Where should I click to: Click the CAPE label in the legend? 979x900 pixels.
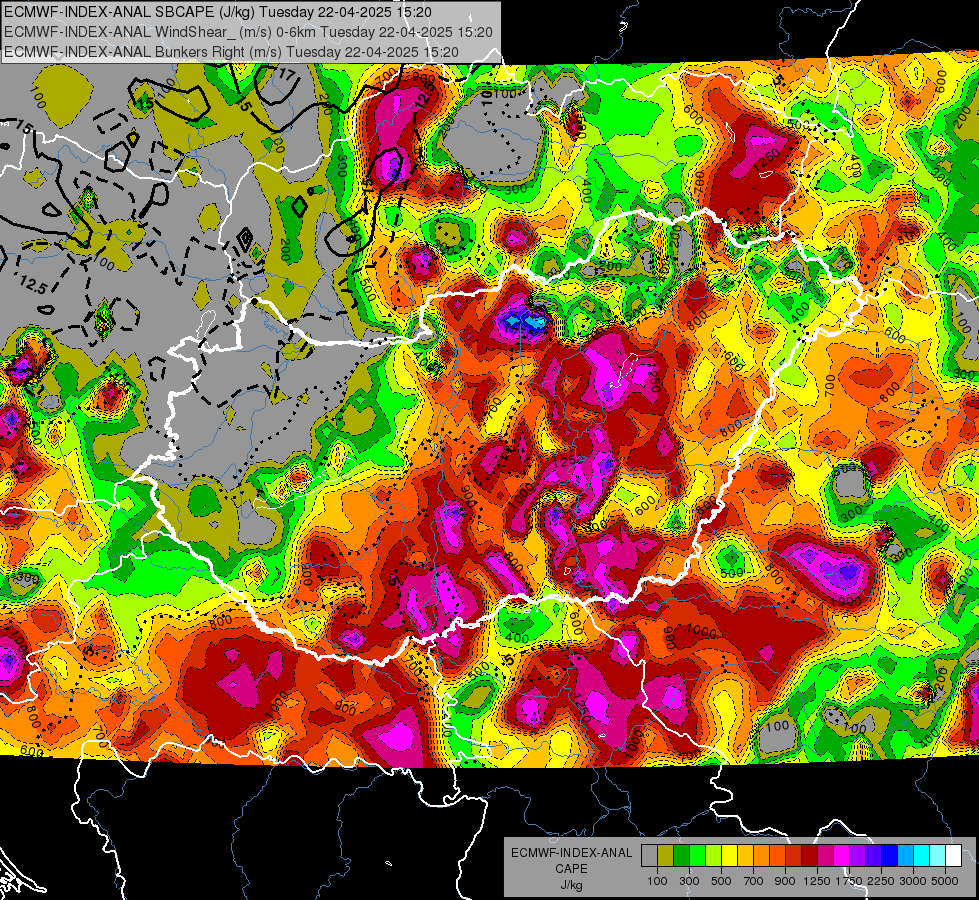[x=571, y=869]
